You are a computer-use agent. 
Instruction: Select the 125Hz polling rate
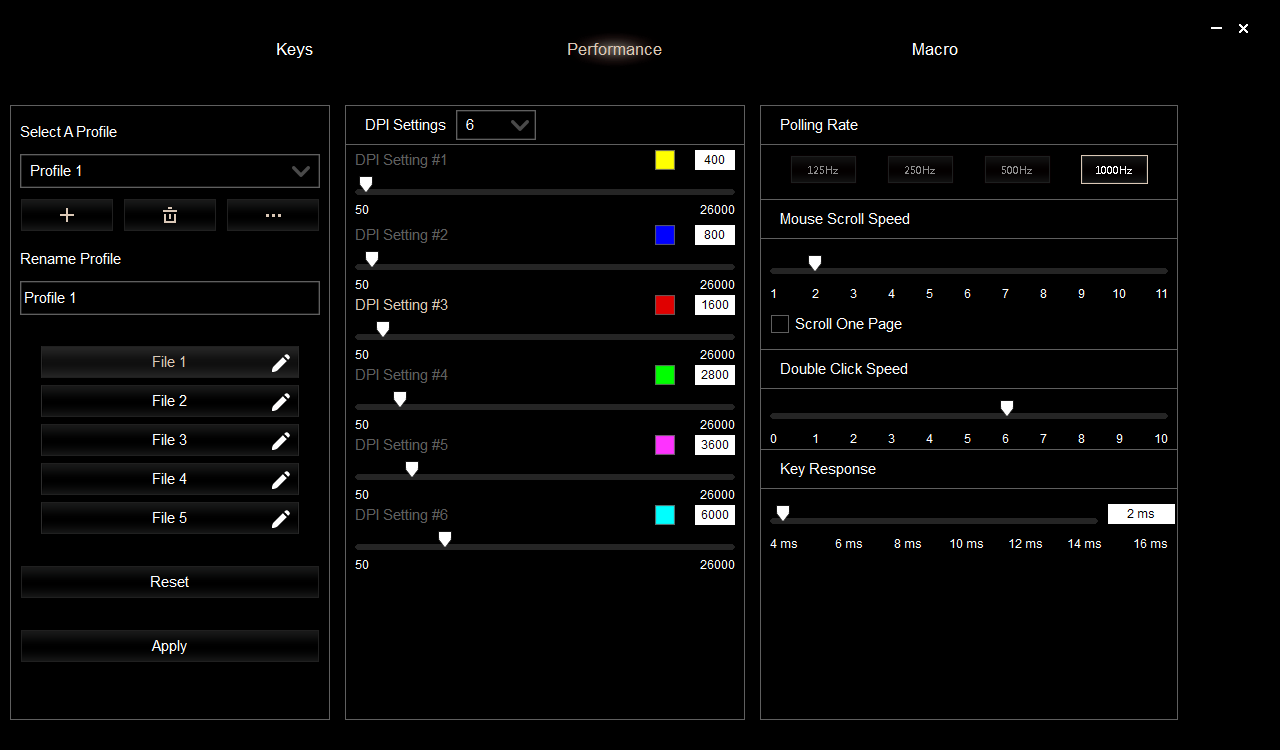tap(823, 170)
